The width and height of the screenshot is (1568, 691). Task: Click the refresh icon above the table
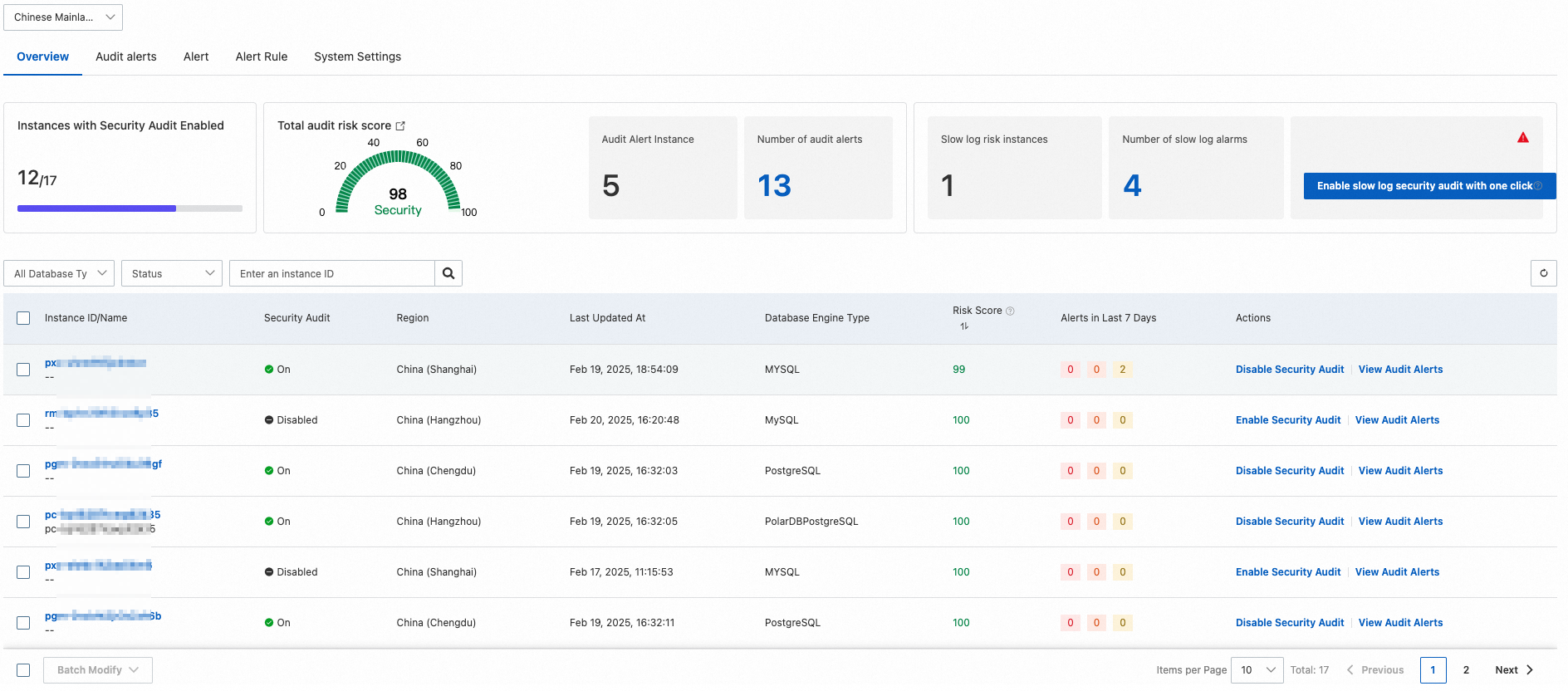tap(1543, 273)
